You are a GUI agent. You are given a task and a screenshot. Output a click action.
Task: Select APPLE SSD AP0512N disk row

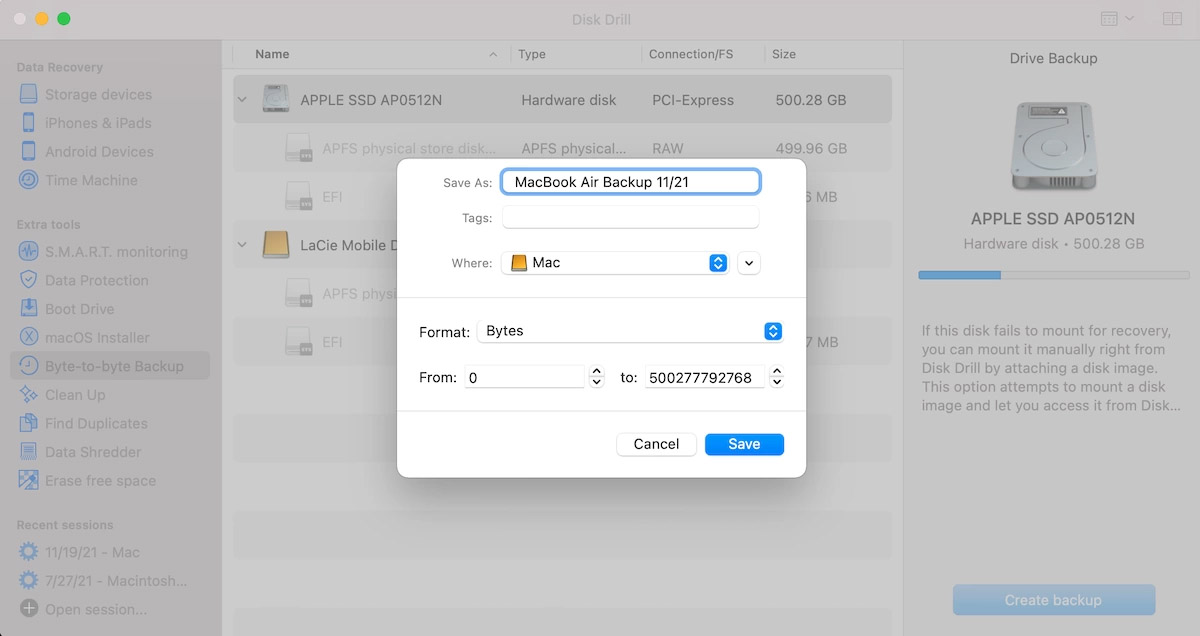tap(562, 100)
